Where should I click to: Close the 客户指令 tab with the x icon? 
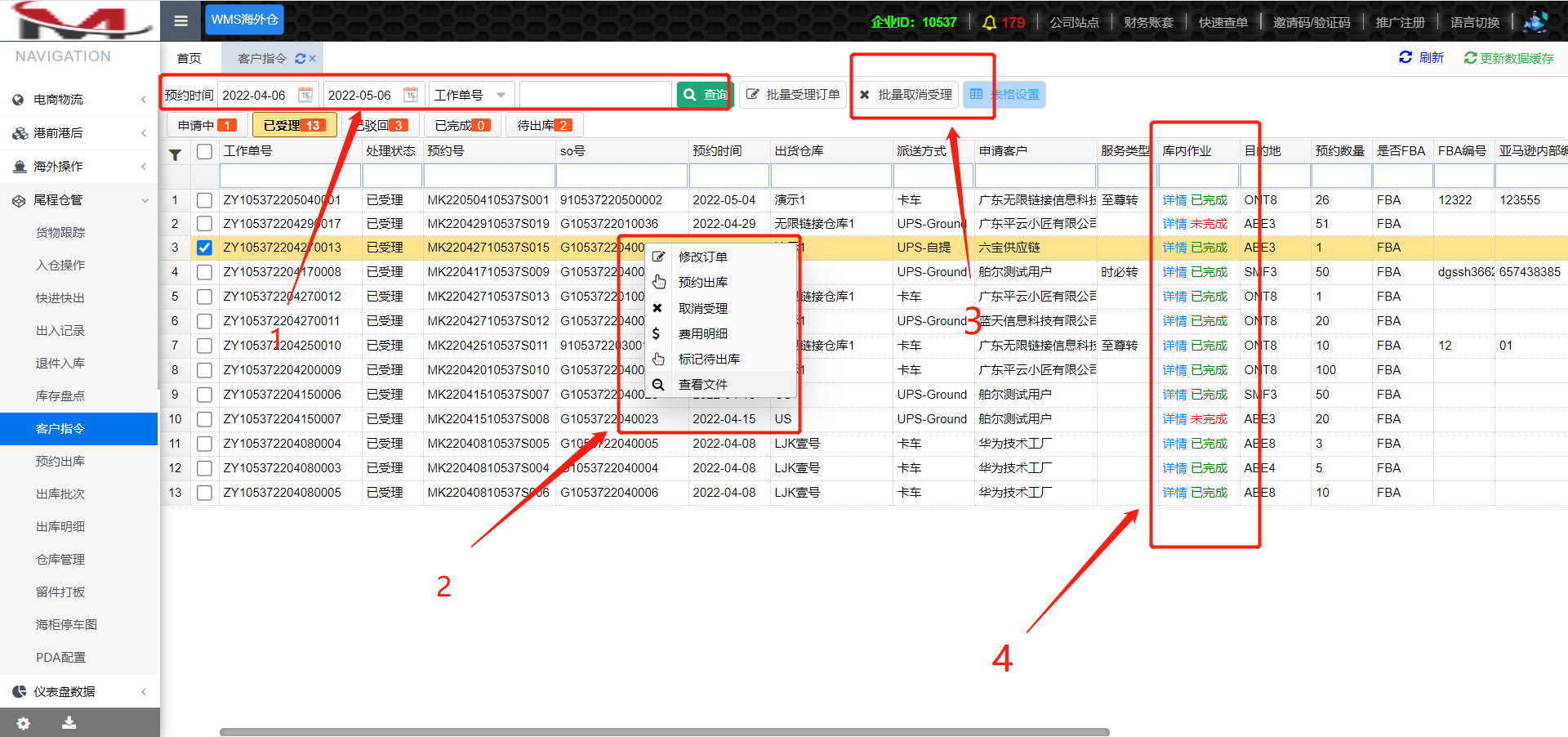pos(312,59)
